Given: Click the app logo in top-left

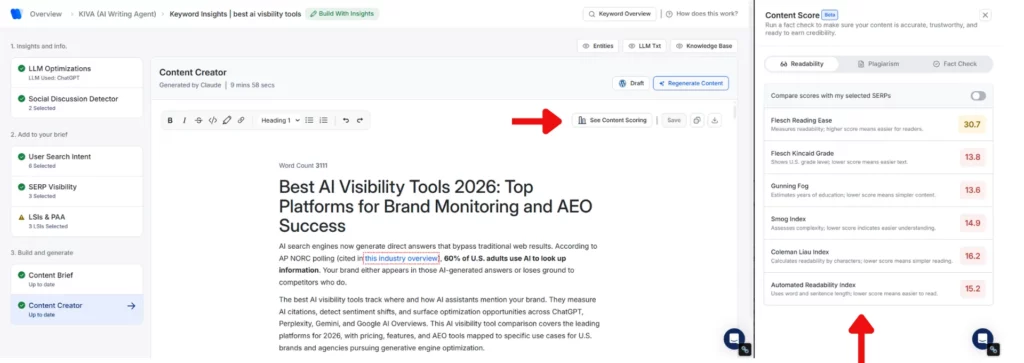Looking at the screenshot, I should (16, 14).
